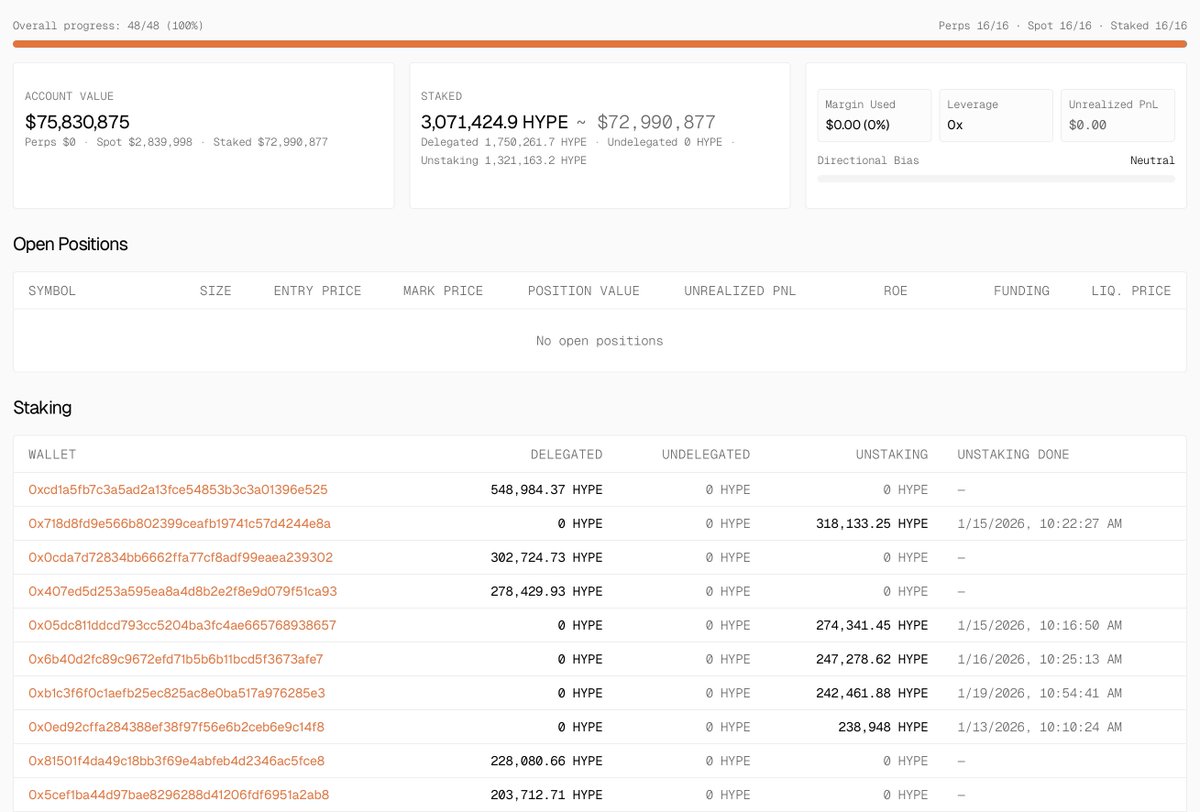Click the SYMBOL column header
1200x812 pixels.
coord(52,291)
